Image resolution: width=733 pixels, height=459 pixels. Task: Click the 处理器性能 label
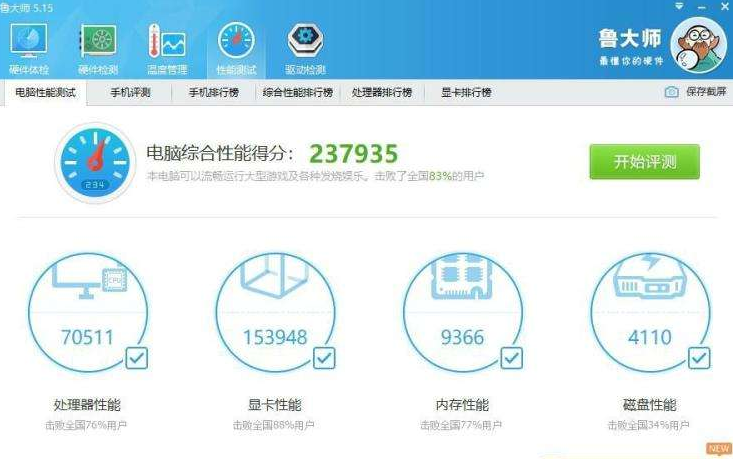pyautogui.click(x=87, y=405)
